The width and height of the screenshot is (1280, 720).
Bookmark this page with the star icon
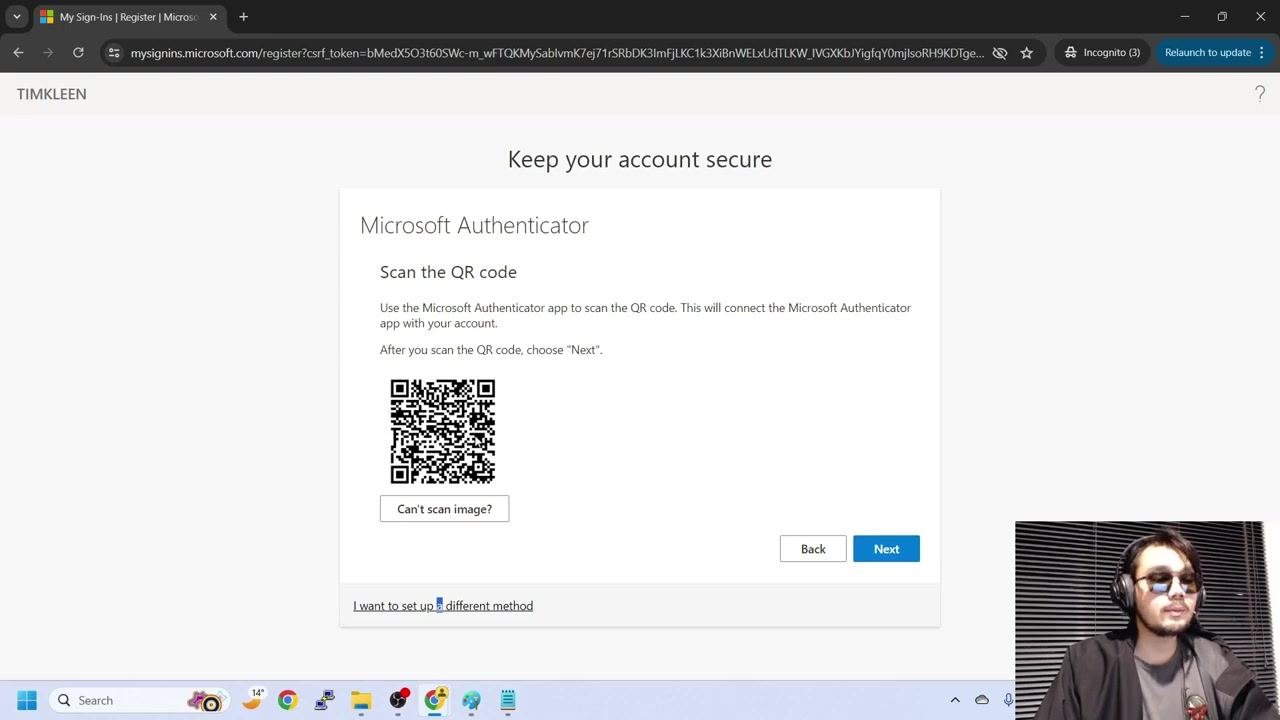(x=1026, y=53)
